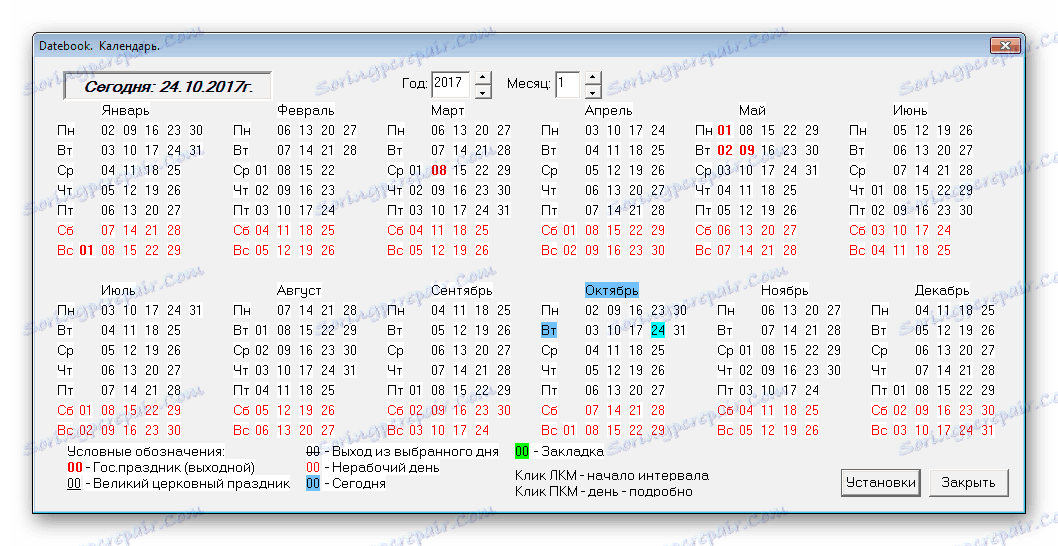Select date 25 in Декабрь
Image resolution: width=1058 pixels, height=546 pixels.
coord(988,310)
